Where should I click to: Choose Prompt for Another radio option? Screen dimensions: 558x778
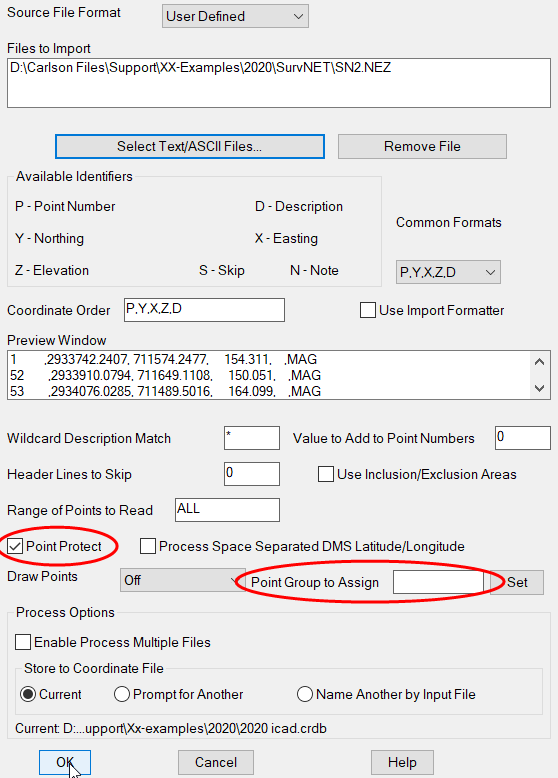click(x=122, y=694)
